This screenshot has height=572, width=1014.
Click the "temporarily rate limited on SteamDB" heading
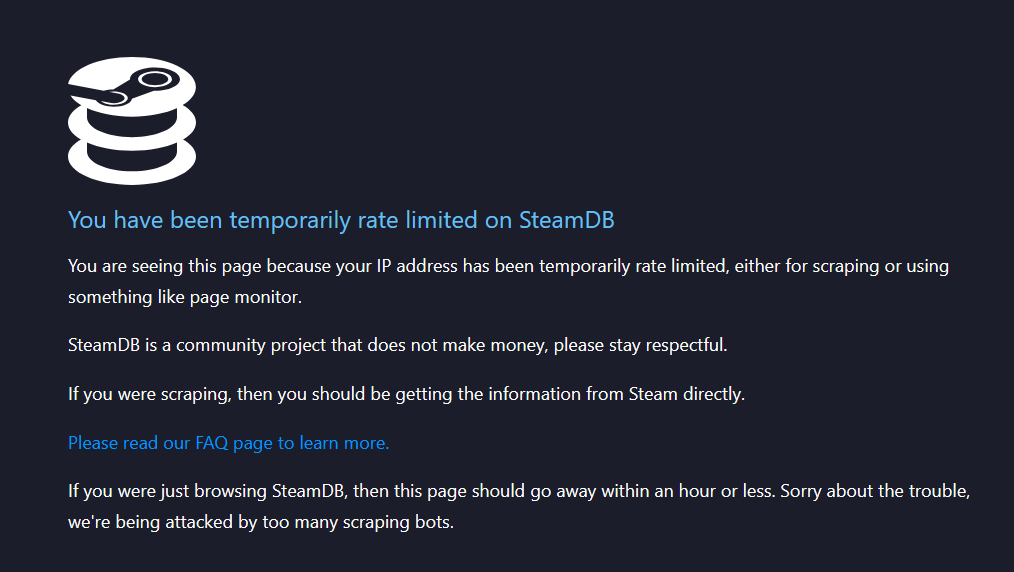[340, 220]
